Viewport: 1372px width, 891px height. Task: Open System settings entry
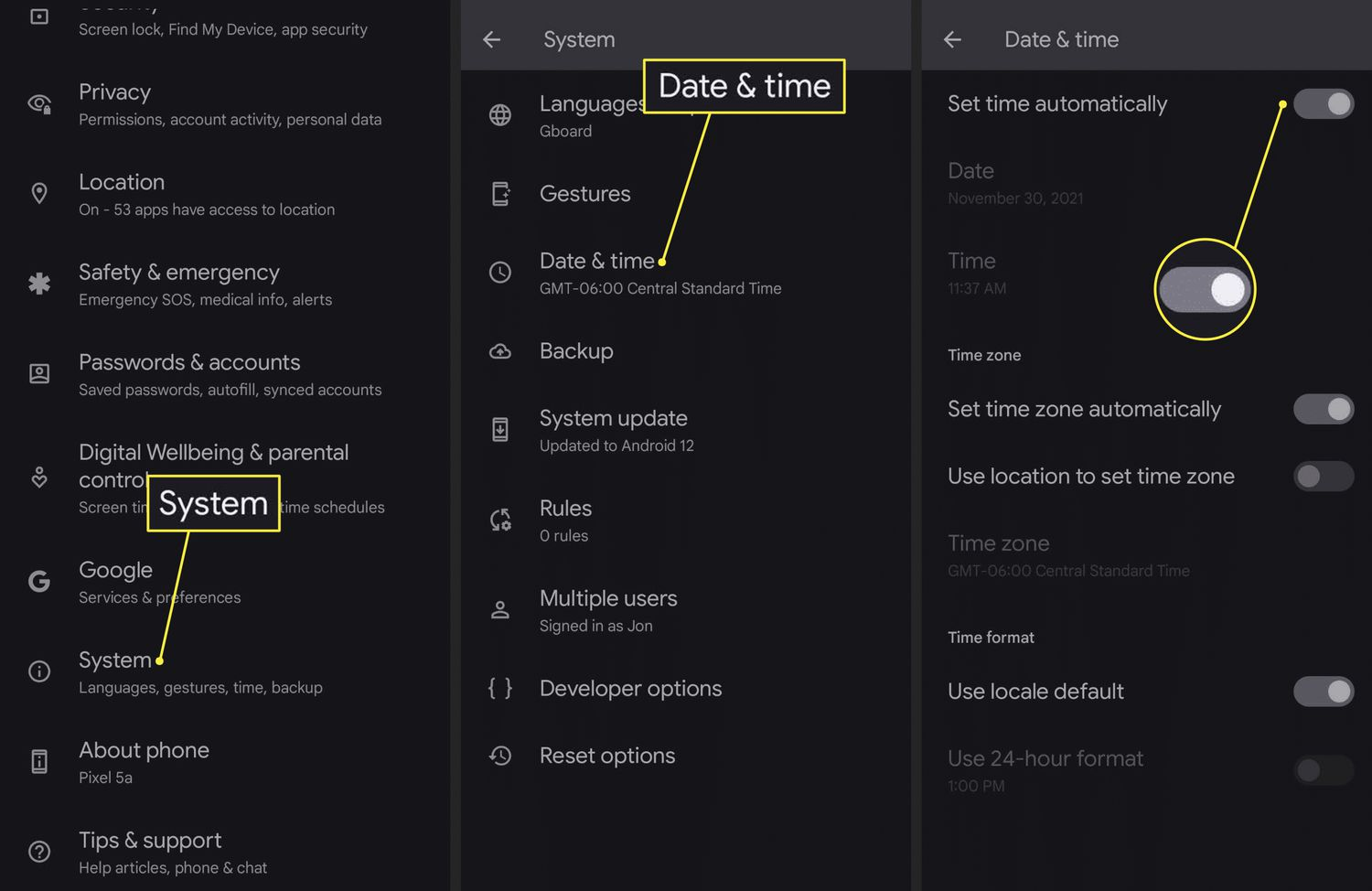point(200,672)
